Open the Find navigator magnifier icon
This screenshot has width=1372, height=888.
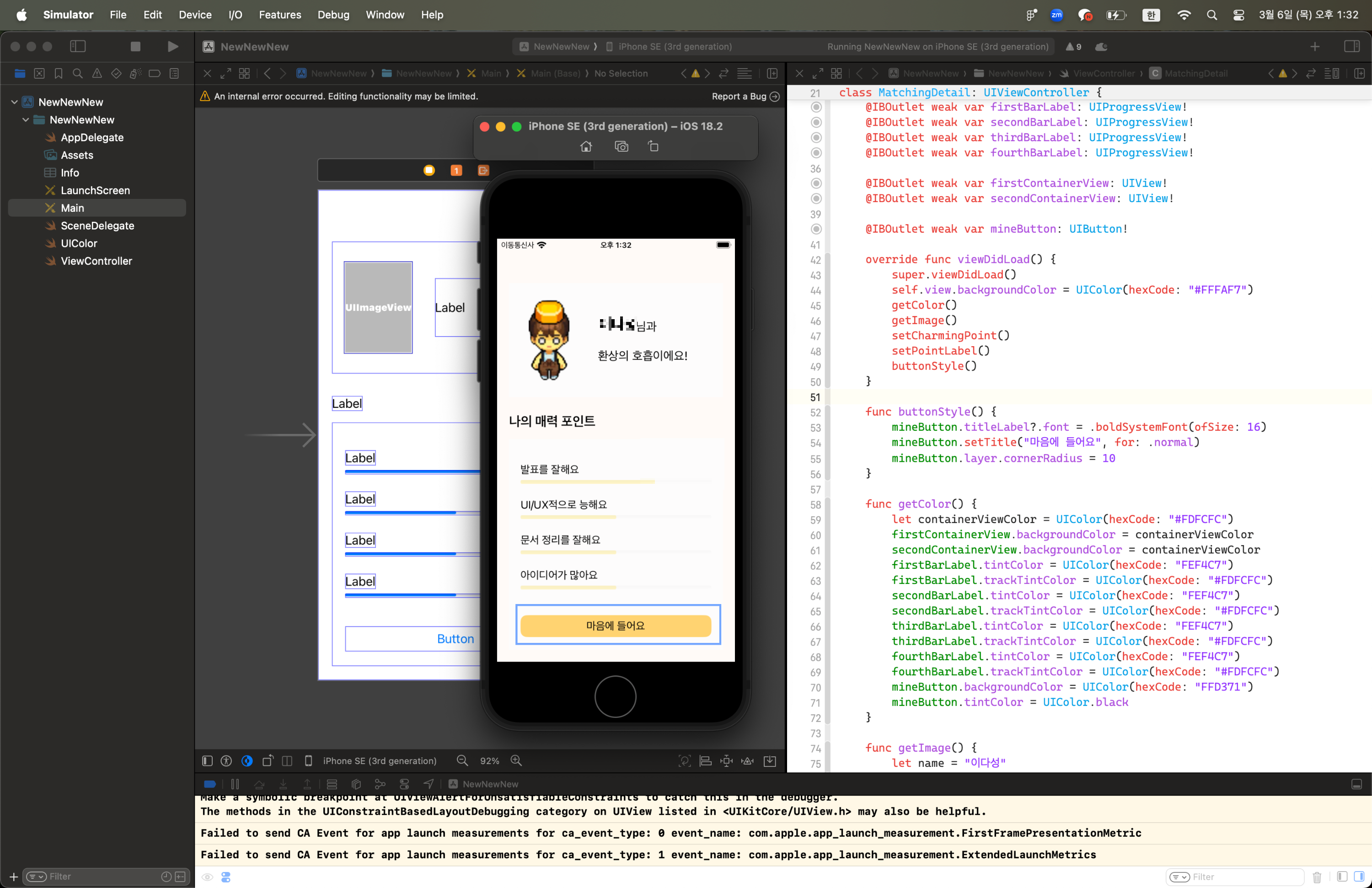coord(78,74)
